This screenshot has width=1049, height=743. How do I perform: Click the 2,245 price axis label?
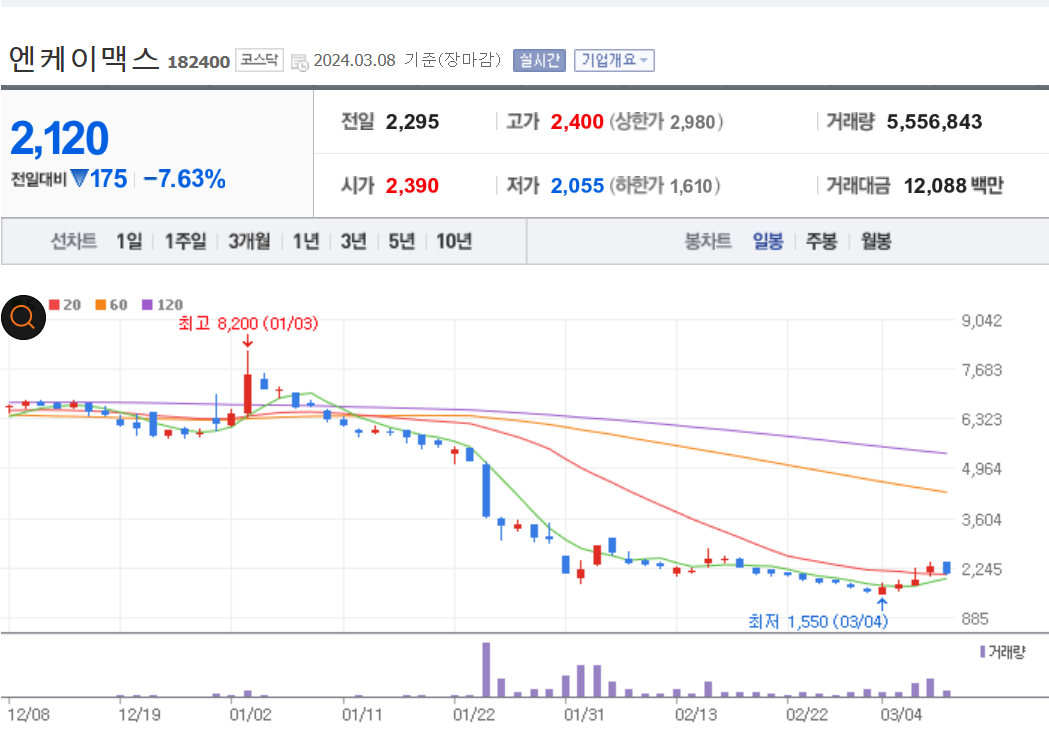coord(981,569)
